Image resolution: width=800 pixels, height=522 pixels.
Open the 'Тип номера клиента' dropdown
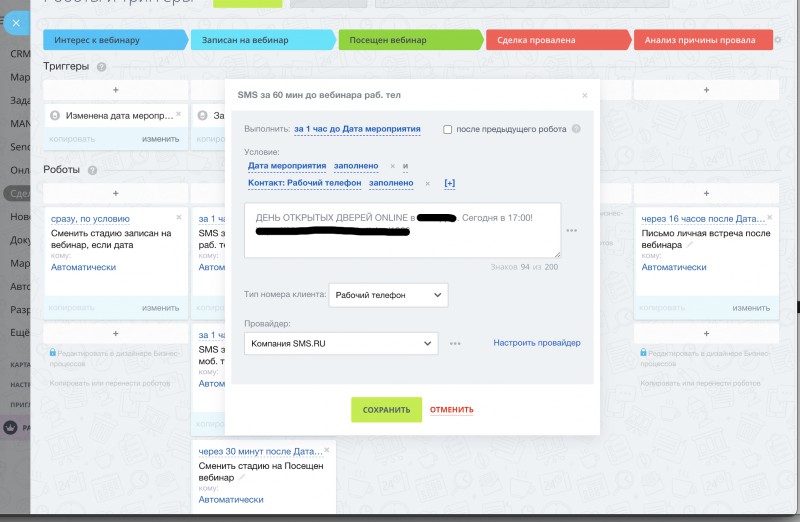click(x=388, y=295)
